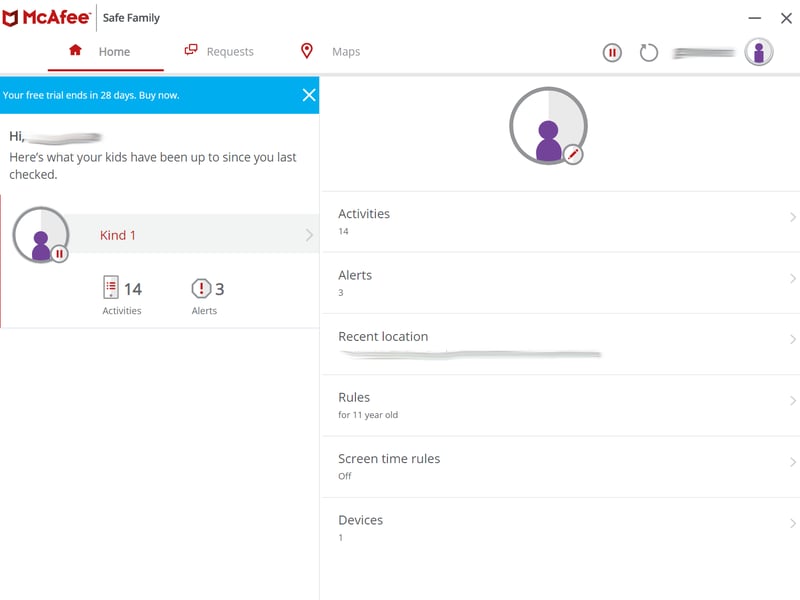Expand the Alerts row chevron
Image resolution: width=800 pixels, height=600 pixels.
pyautogui.click(x=792, y=278)
